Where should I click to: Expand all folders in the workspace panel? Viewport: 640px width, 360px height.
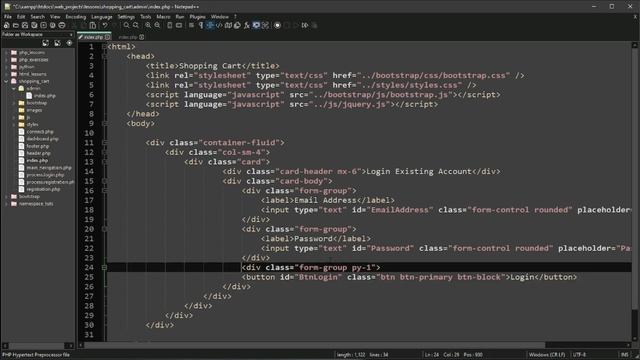(45, 43)
